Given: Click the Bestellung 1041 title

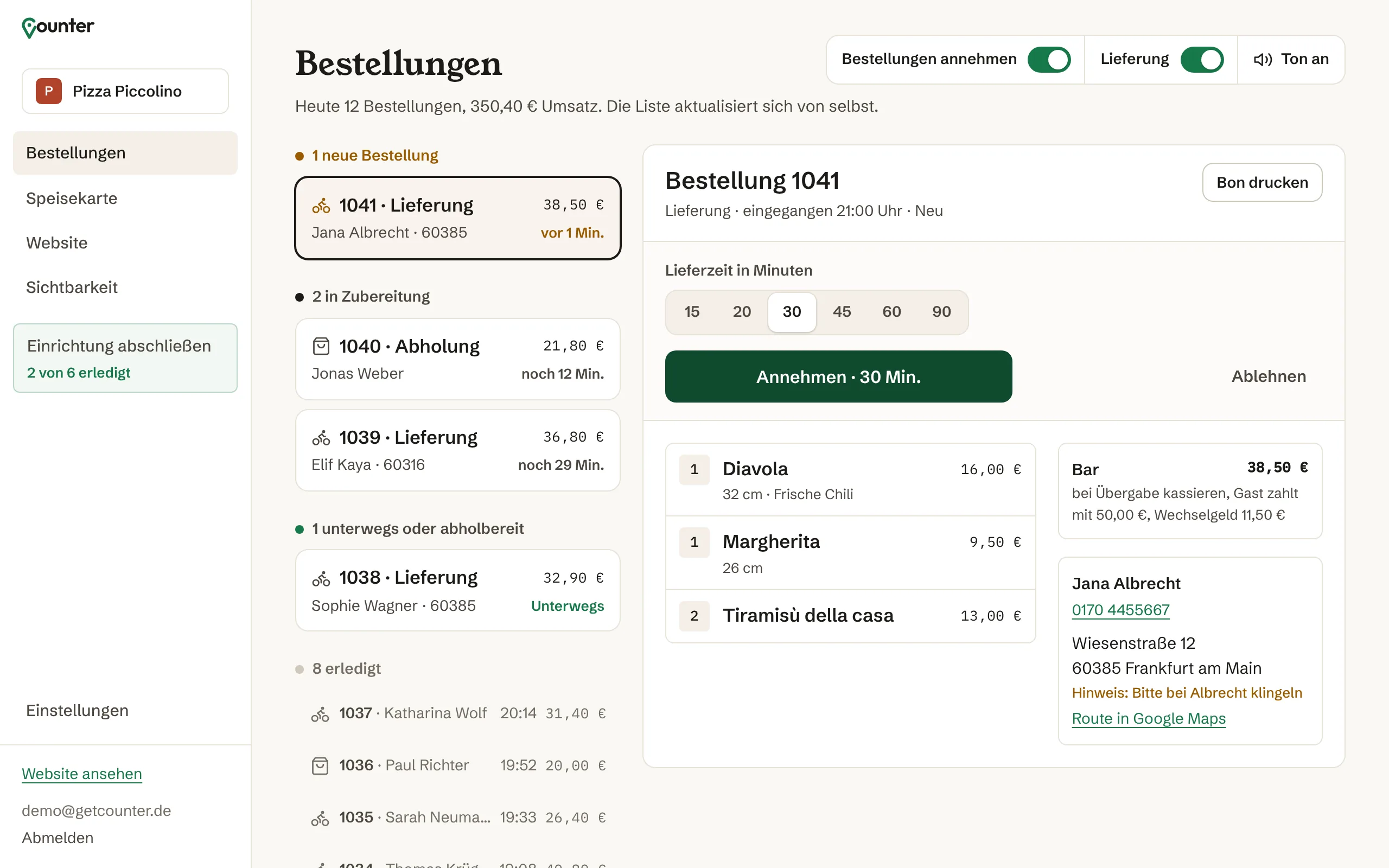Looking at the screenshot, I should (x=751, y=181).
